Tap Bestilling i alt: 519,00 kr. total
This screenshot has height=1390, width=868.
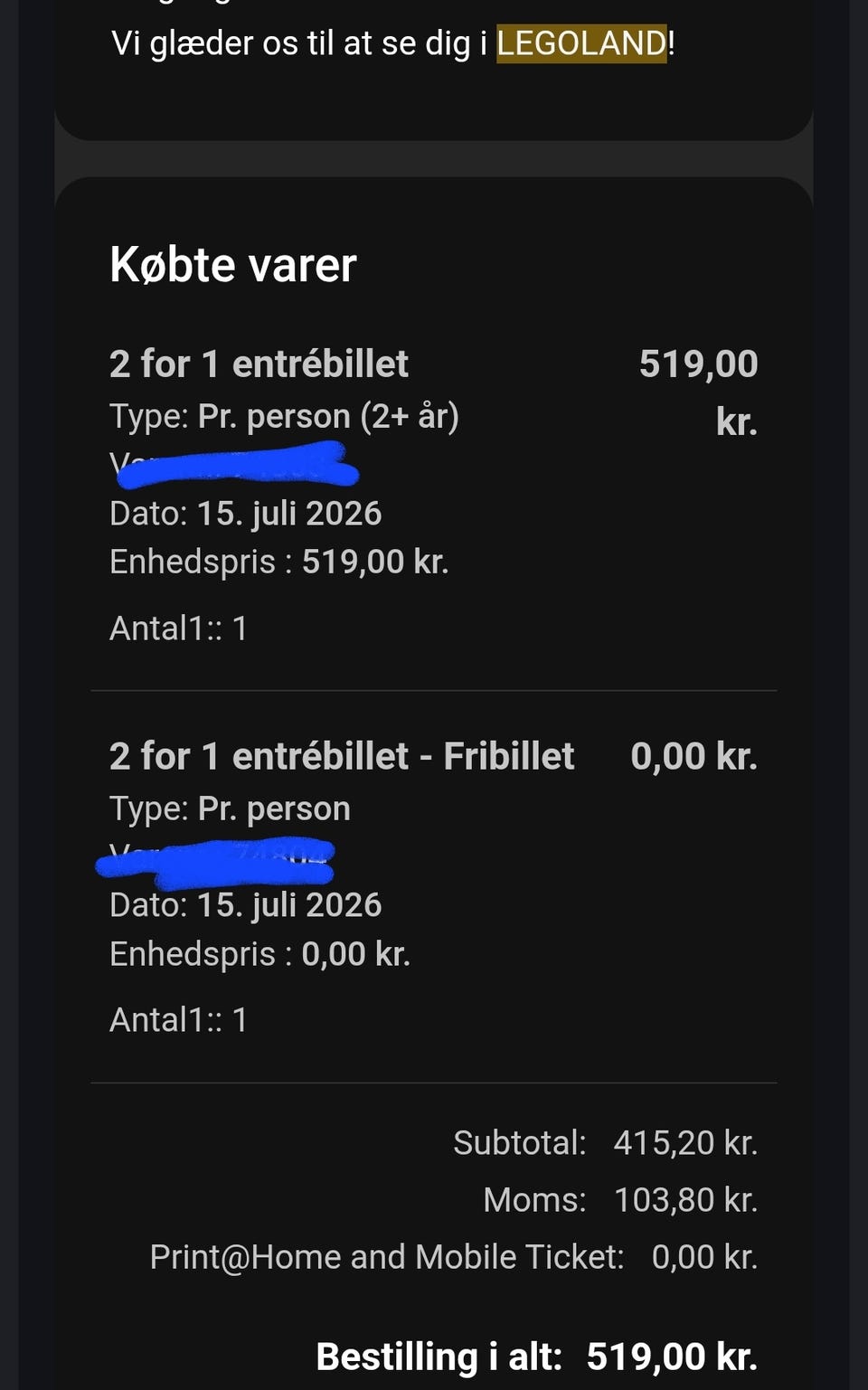(536, 1357)
